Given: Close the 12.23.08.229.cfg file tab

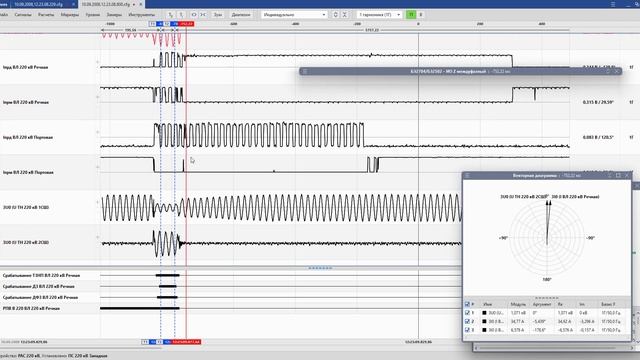Looking at the screenshot, I should click(73, 4).
